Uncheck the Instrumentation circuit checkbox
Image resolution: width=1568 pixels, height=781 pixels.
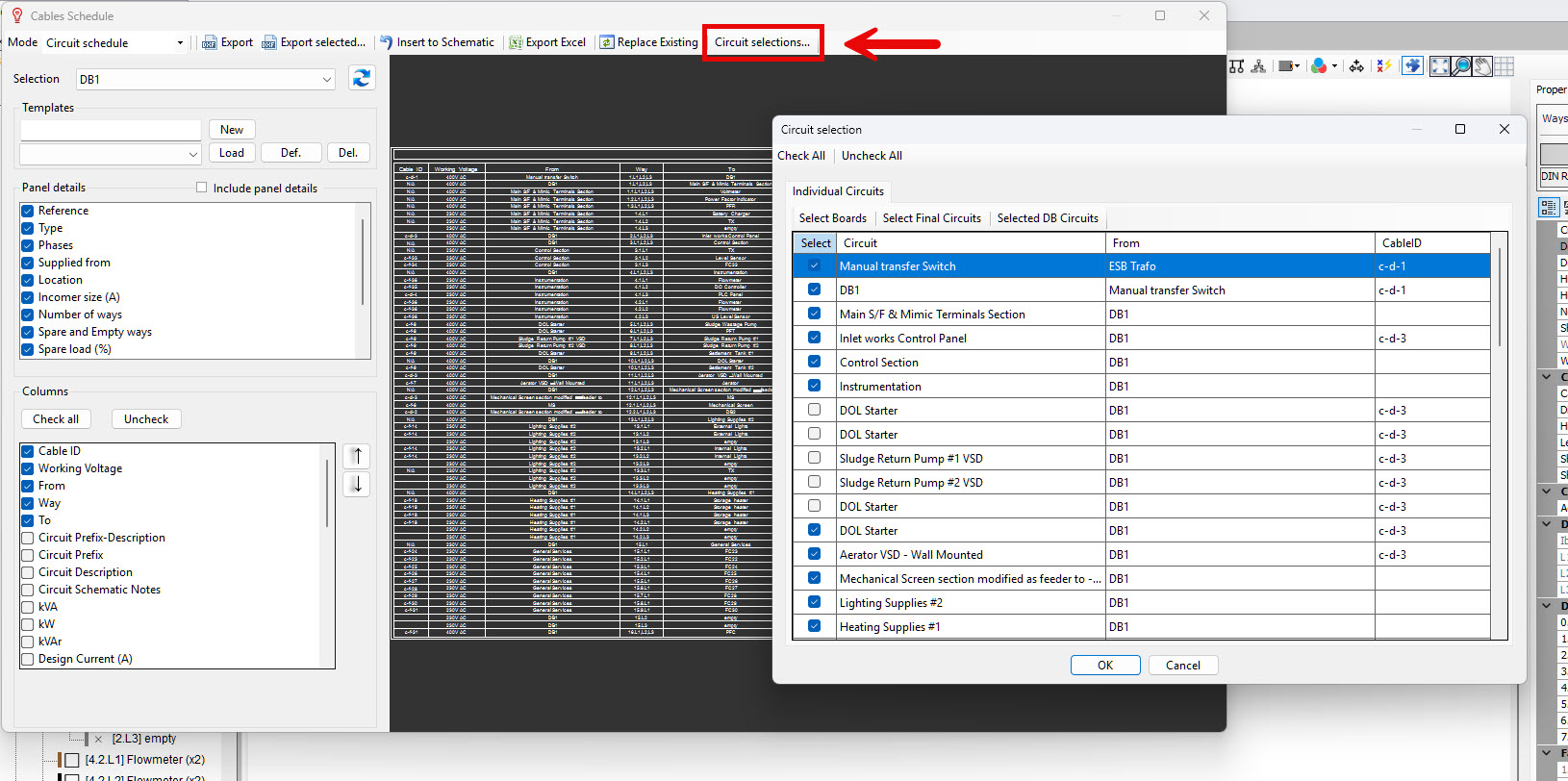point(815,386)
